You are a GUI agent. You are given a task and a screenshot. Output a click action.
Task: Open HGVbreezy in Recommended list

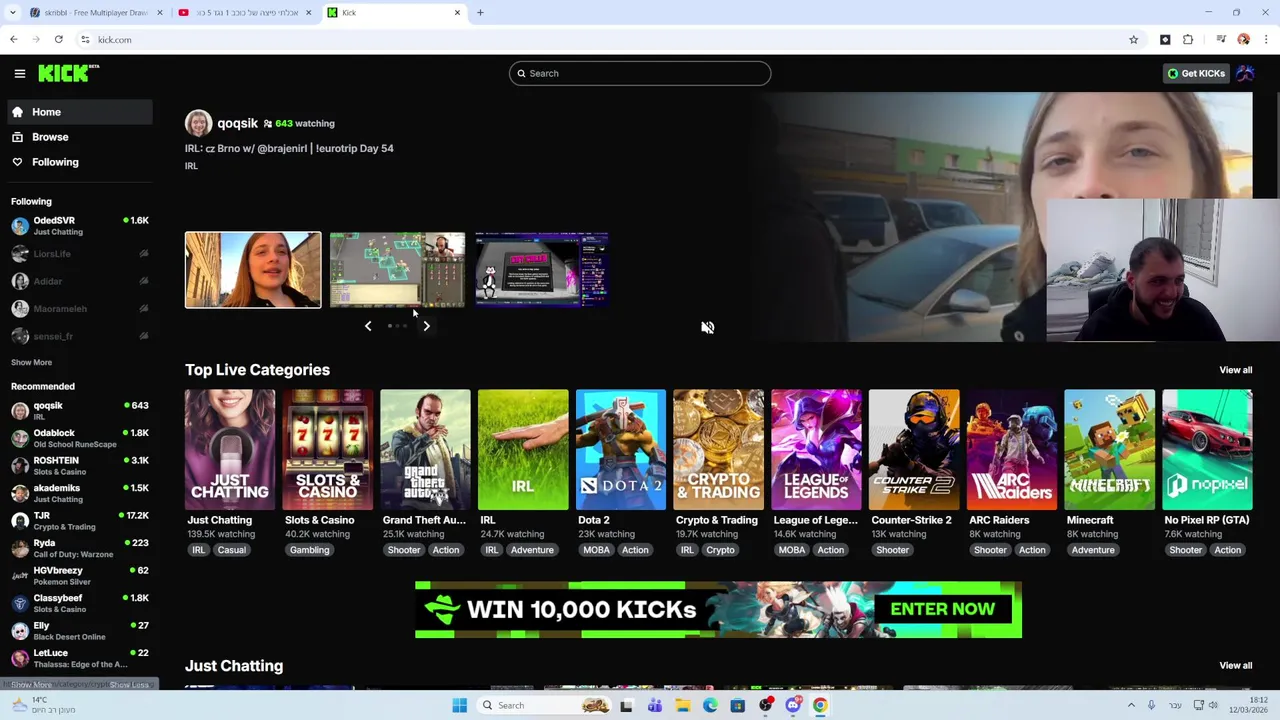80,576
